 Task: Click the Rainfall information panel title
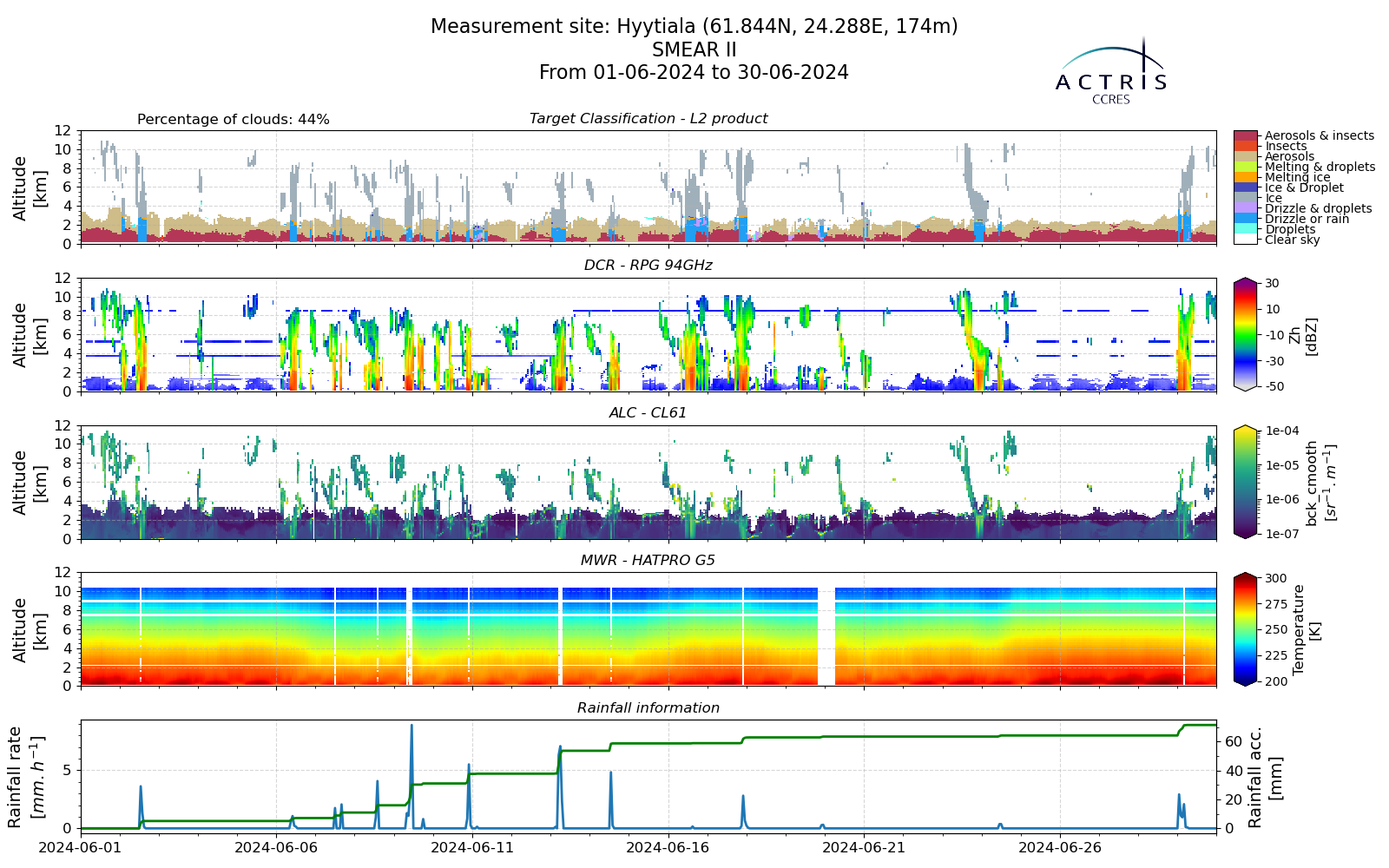click(648, 708)
